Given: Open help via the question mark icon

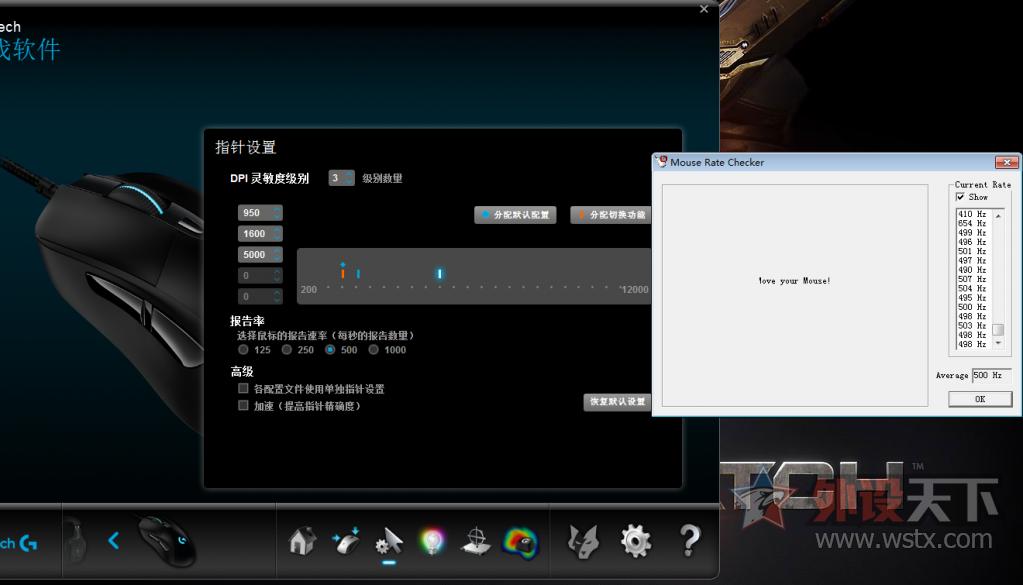Looking at the screenshot, I should tap(689, 541).
